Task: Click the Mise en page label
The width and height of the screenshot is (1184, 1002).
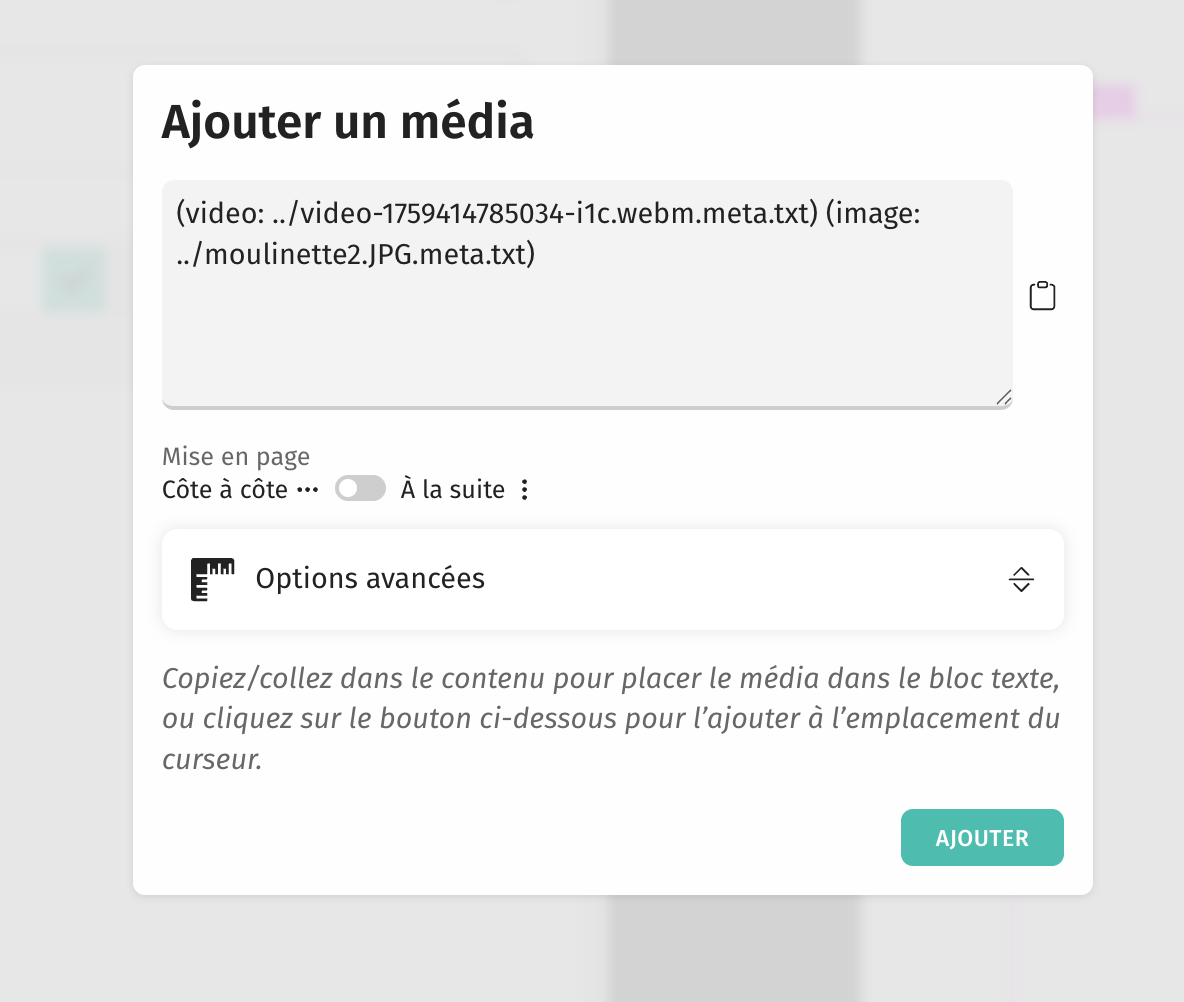Action: [x=236, y=457]
